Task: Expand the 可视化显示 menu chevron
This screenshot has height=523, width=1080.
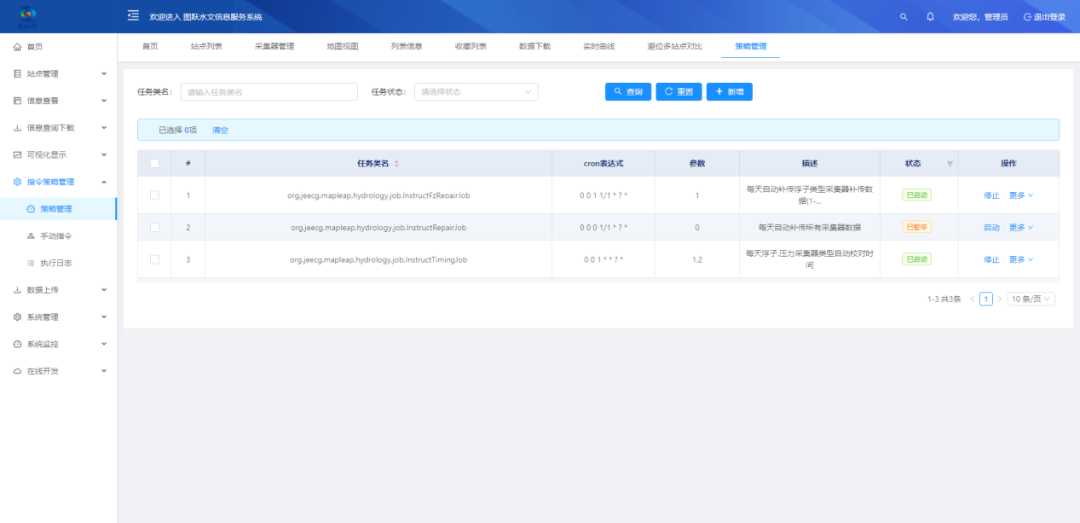Action: pos(104,154)
